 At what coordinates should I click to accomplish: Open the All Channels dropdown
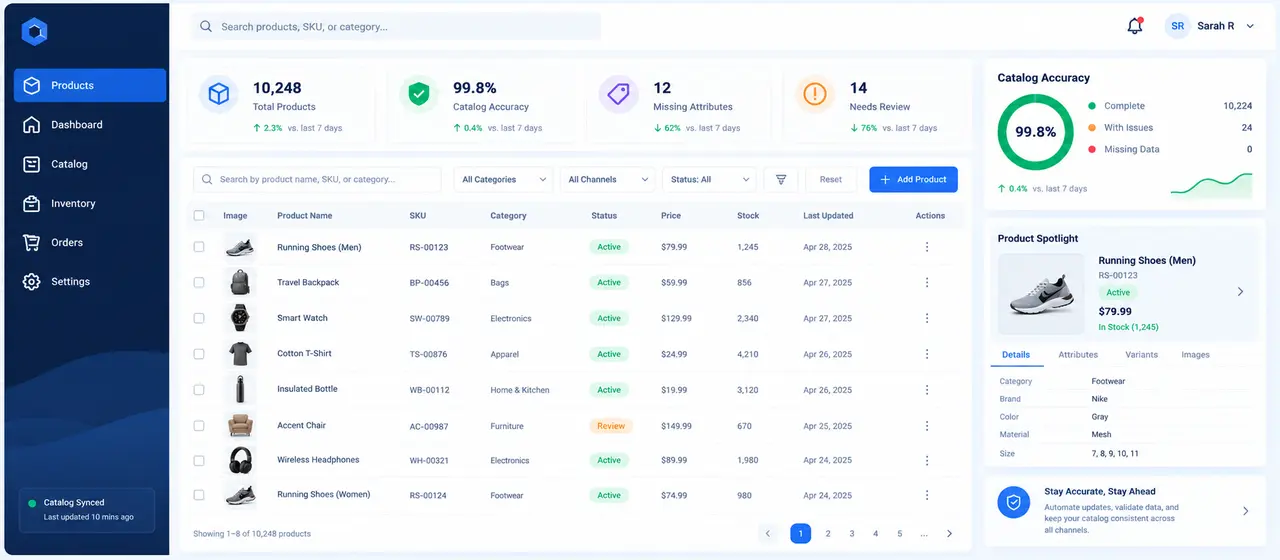tap(608, 179)
